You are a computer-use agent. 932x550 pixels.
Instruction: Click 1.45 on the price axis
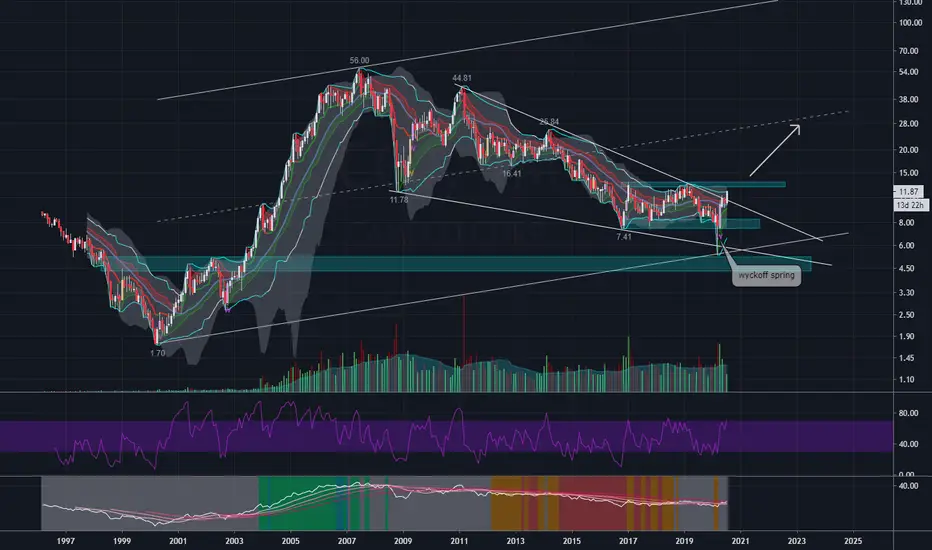click(x=906, y=358)
